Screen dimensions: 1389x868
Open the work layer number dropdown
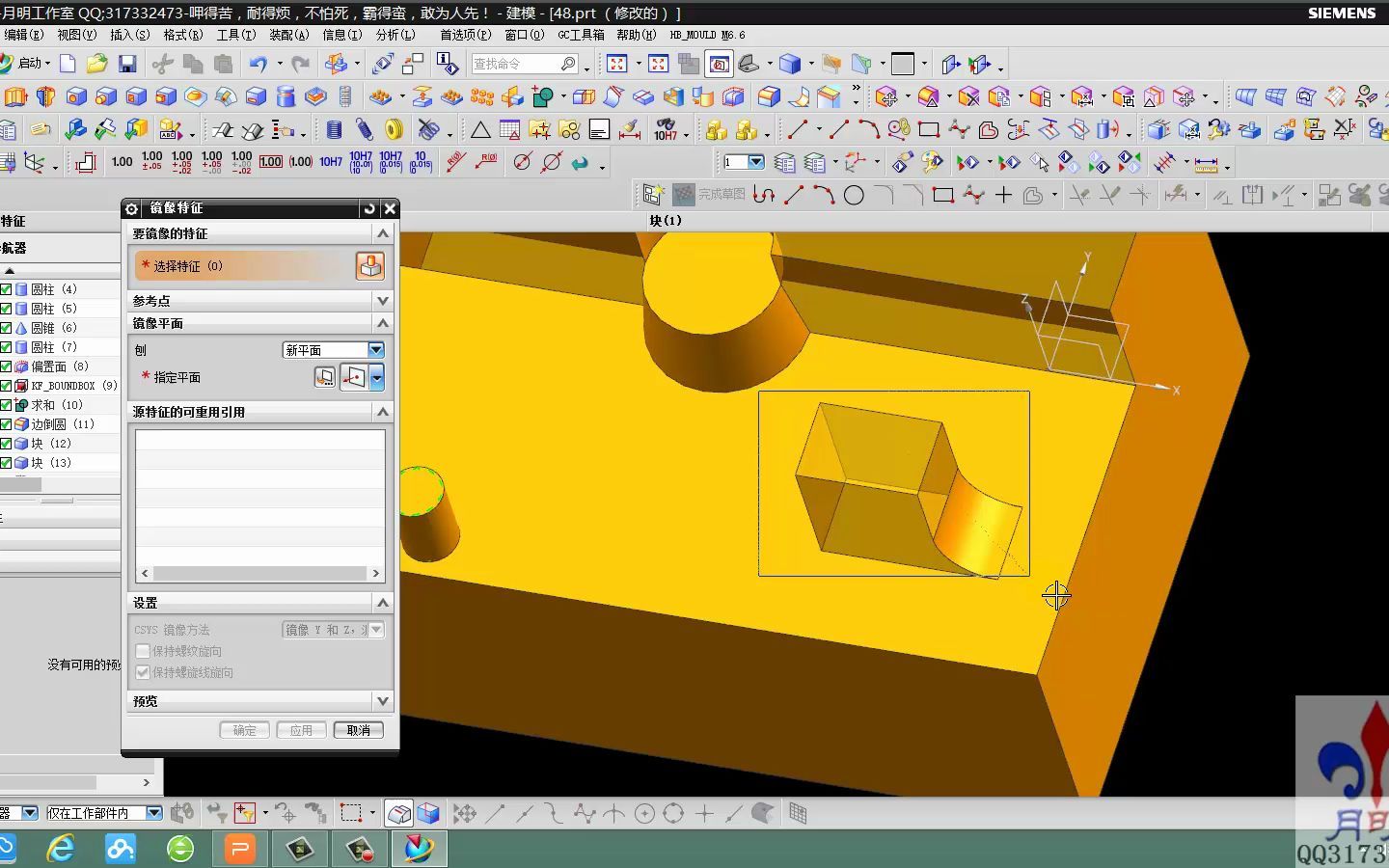(x=756, y=162)
